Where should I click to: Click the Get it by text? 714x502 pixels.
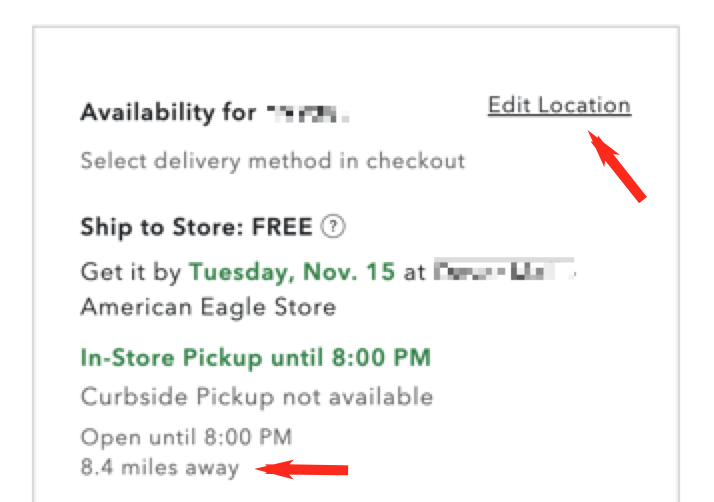coord(131,272)
